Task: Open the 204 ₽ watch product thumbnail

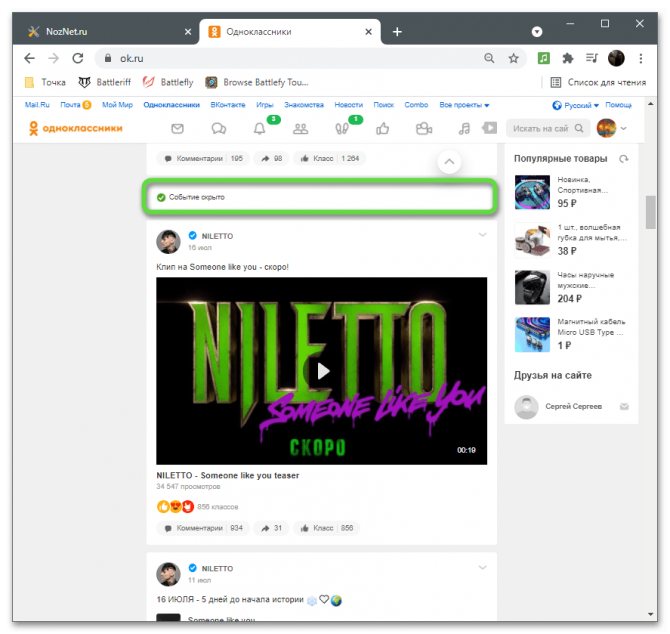Action: [x=532, y=287]
